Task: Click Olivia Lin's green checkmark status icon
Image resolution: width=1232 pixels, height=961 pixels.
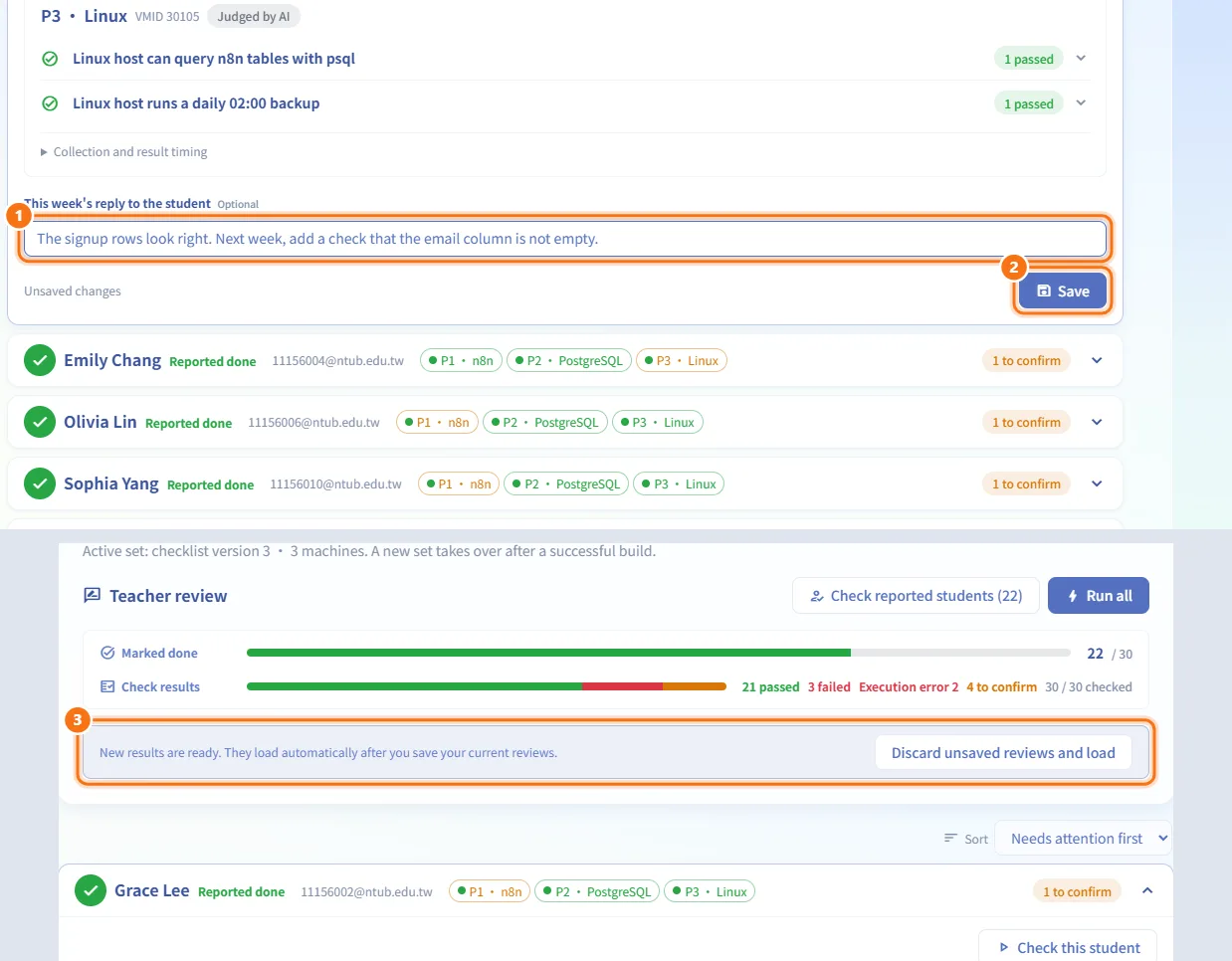Action: pos(40,422)
